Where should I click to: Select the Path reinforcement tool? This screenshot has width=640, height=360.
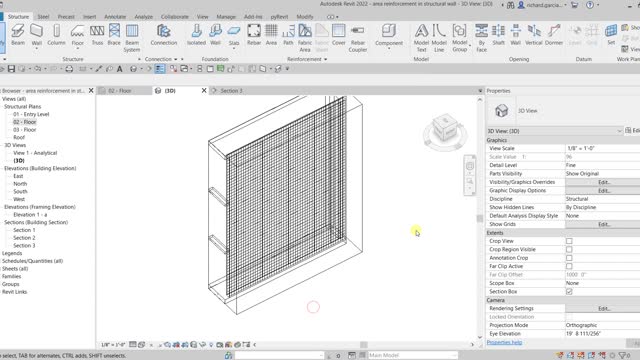click(288, 35)
